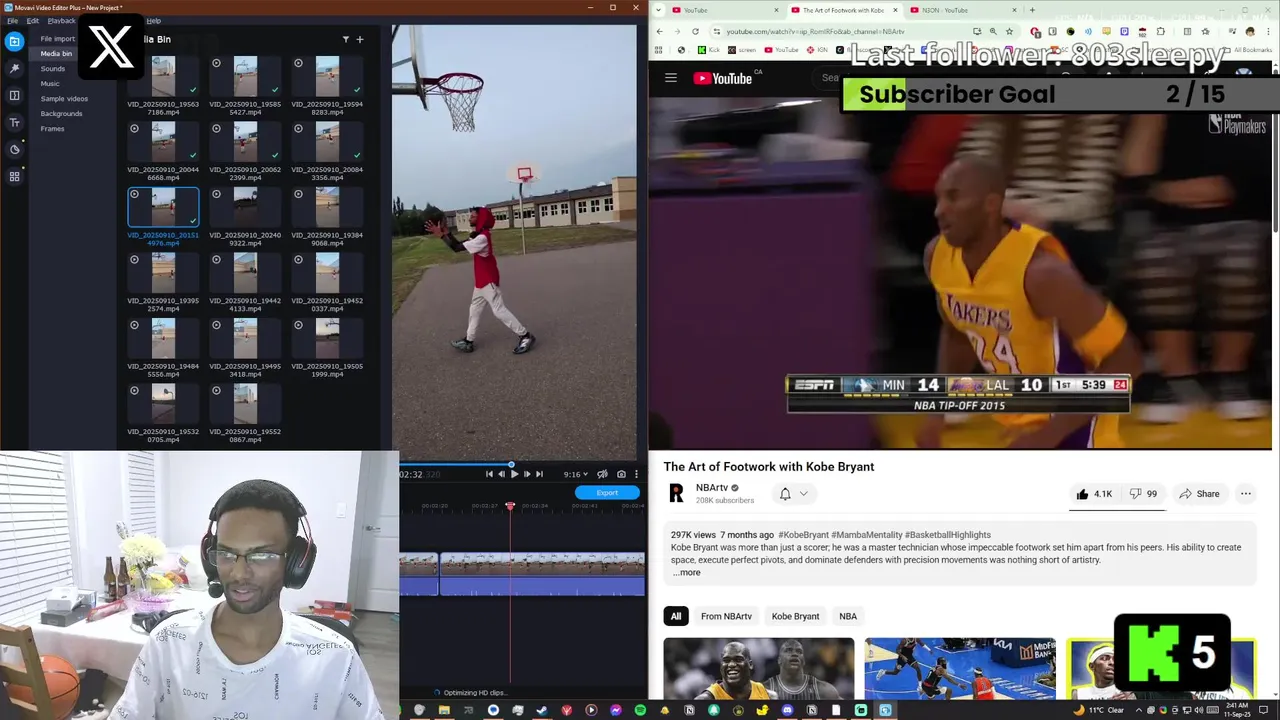Open the Sample videos category
The width and height of the screenshot is (1280, 720).
[64, 99]
